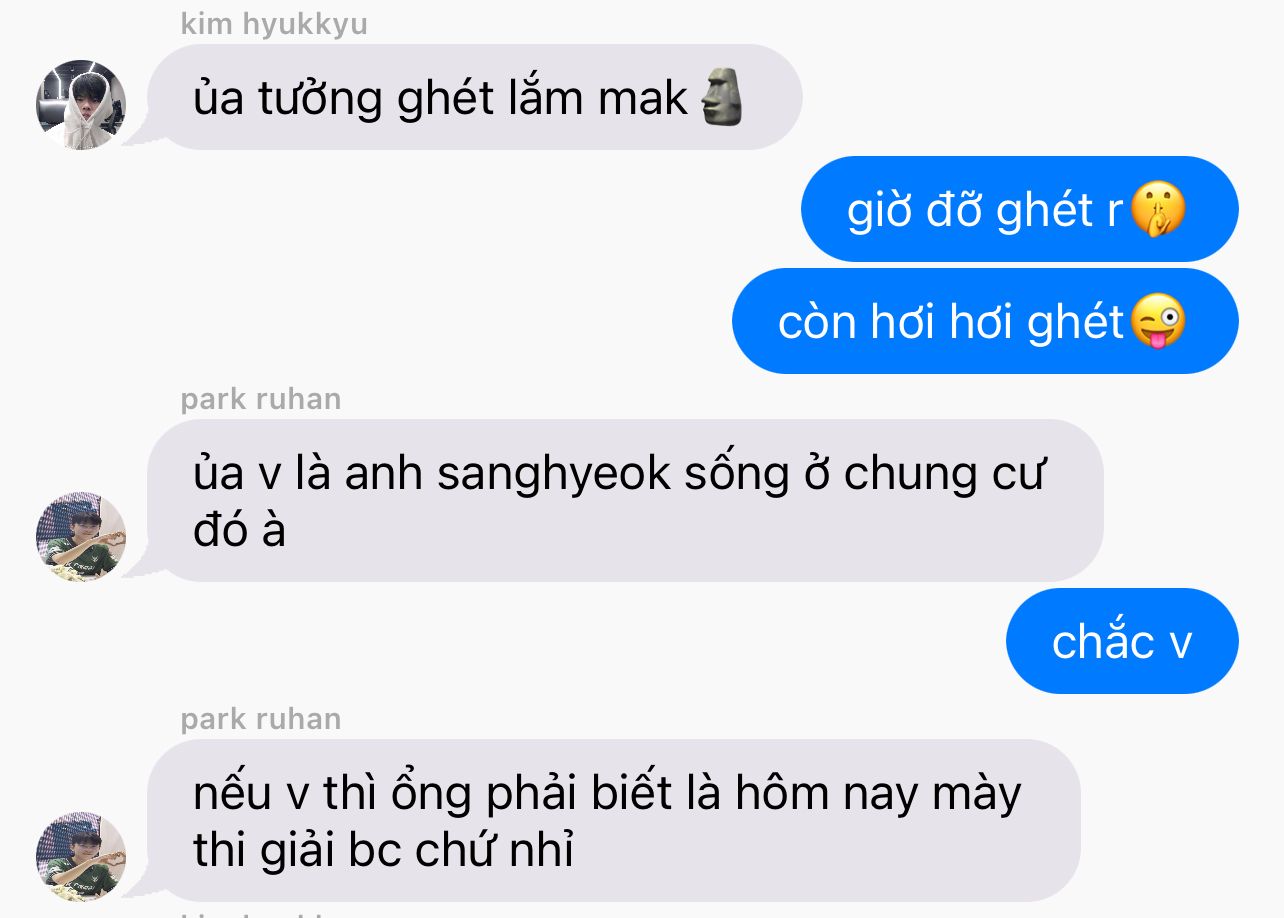Image resolution: width=1284 pixels, height=918 pixels.
Task: Click the words 'chung cư' in the chat
Action: [944, 474]
